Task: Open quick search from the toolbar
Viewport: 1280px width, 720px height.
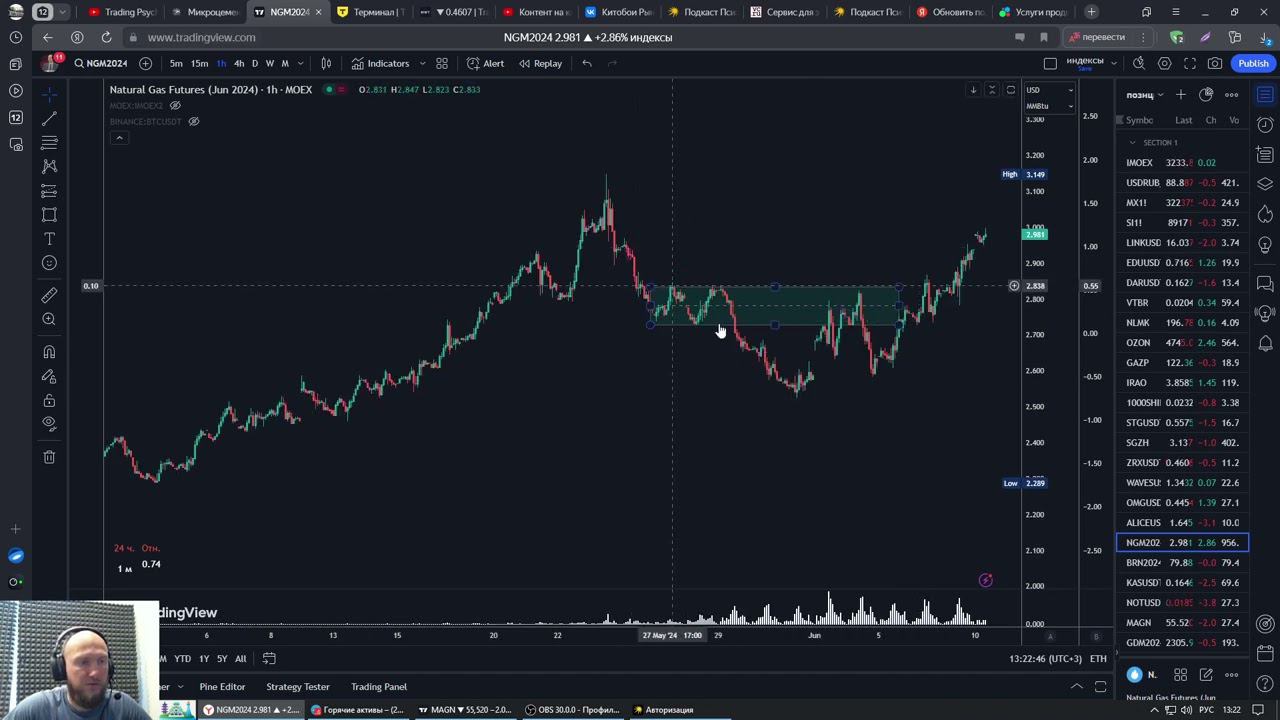Action: coord(1139,63)
